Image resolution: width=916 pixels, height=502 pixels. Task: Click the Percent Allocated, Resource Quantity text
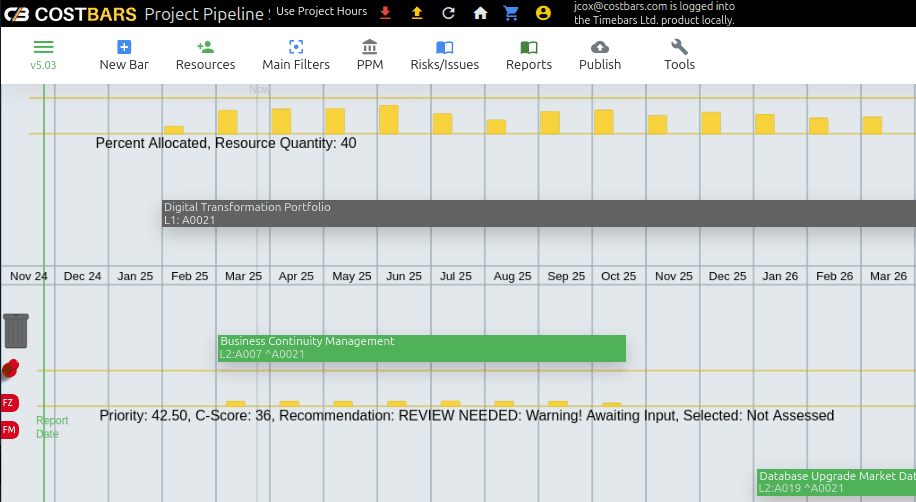click(x=226, y=143)
